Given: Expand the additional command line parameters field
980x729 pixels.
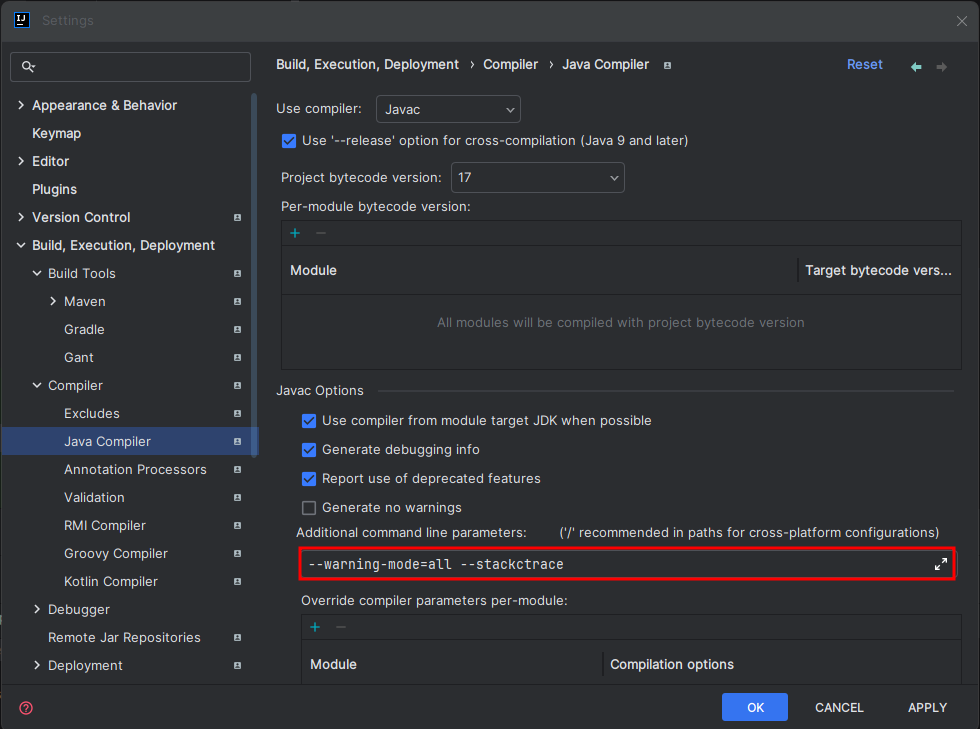Looking at the screenshot, I should [x=941, y=564].
